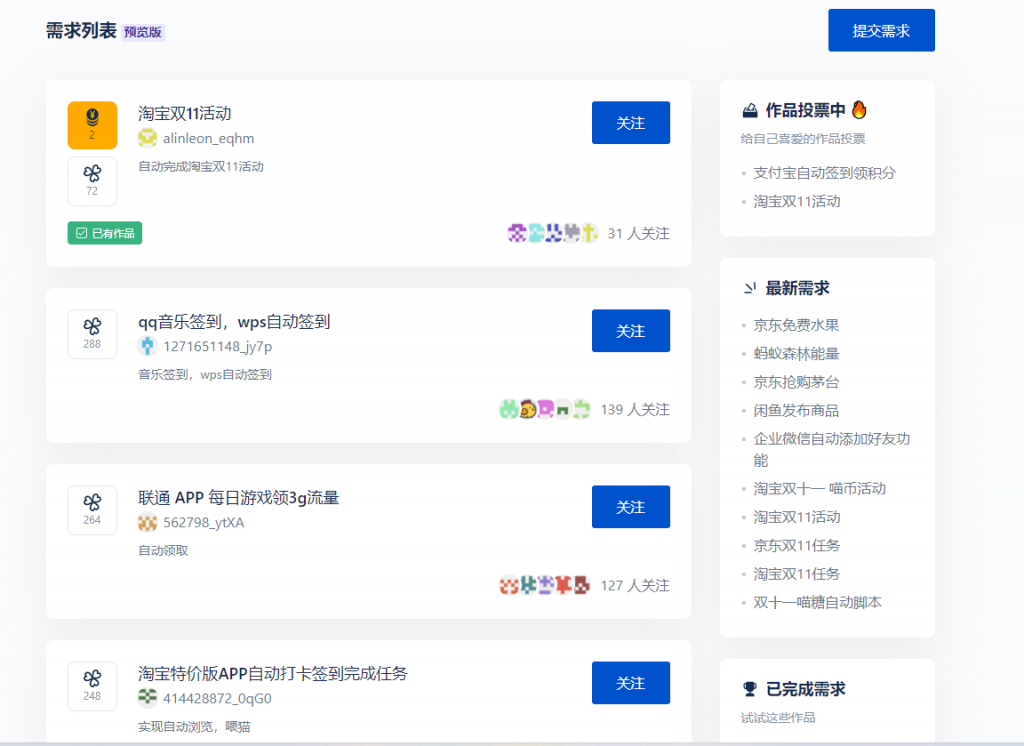
Task: Open 支付宝自动签到领积分 in voting list
Action: pos(825,173)
